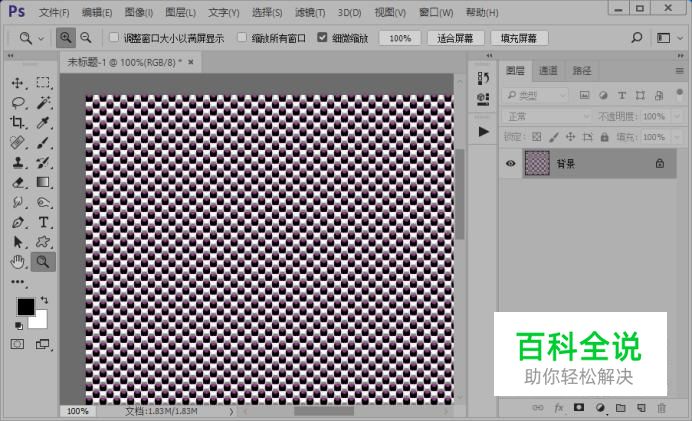Select the Clone Stamp tool
This screenshot has height=421, width=692.
(x=18, y=162)
